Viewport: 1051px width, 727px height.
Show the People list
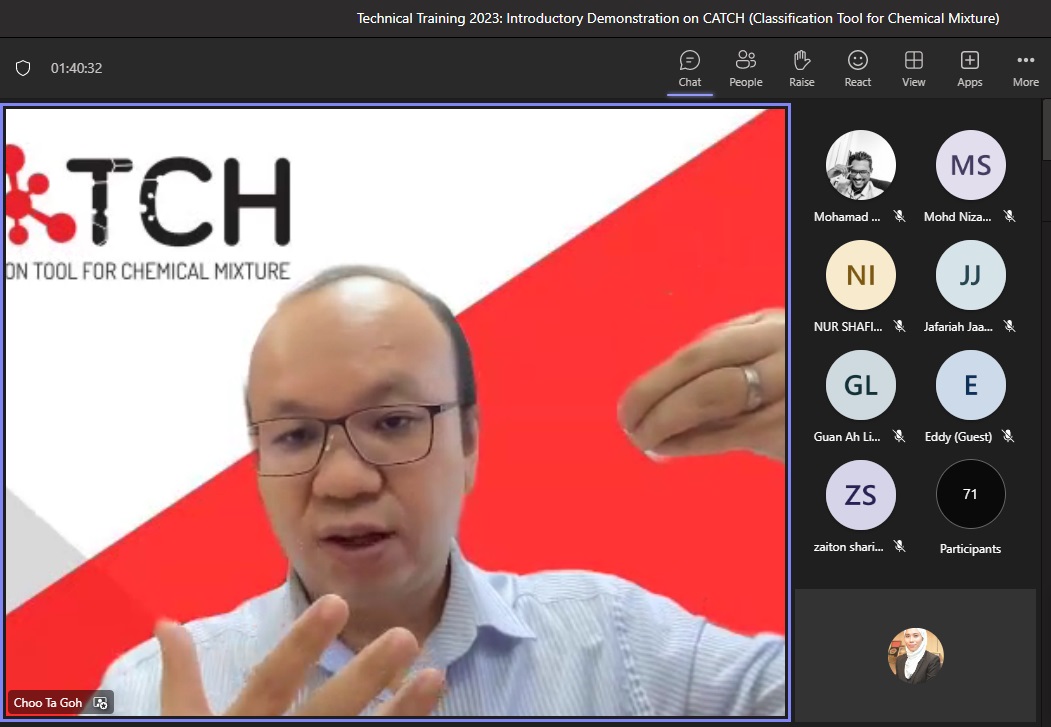pos(745,69)
